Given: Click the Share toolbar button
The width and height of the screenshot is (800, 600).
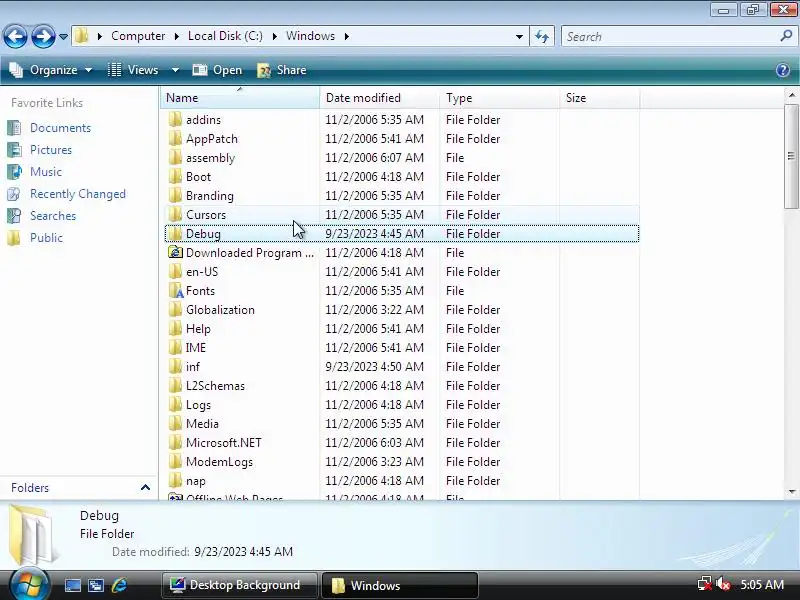Looking at the screenshot, I should click(x=282, y=70).
